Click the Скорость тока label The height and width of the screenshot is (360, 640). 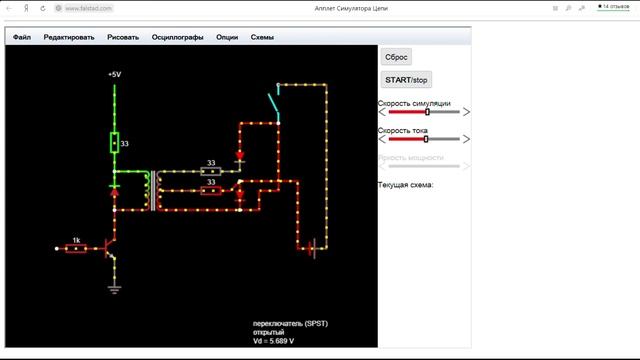pos(402,131)
